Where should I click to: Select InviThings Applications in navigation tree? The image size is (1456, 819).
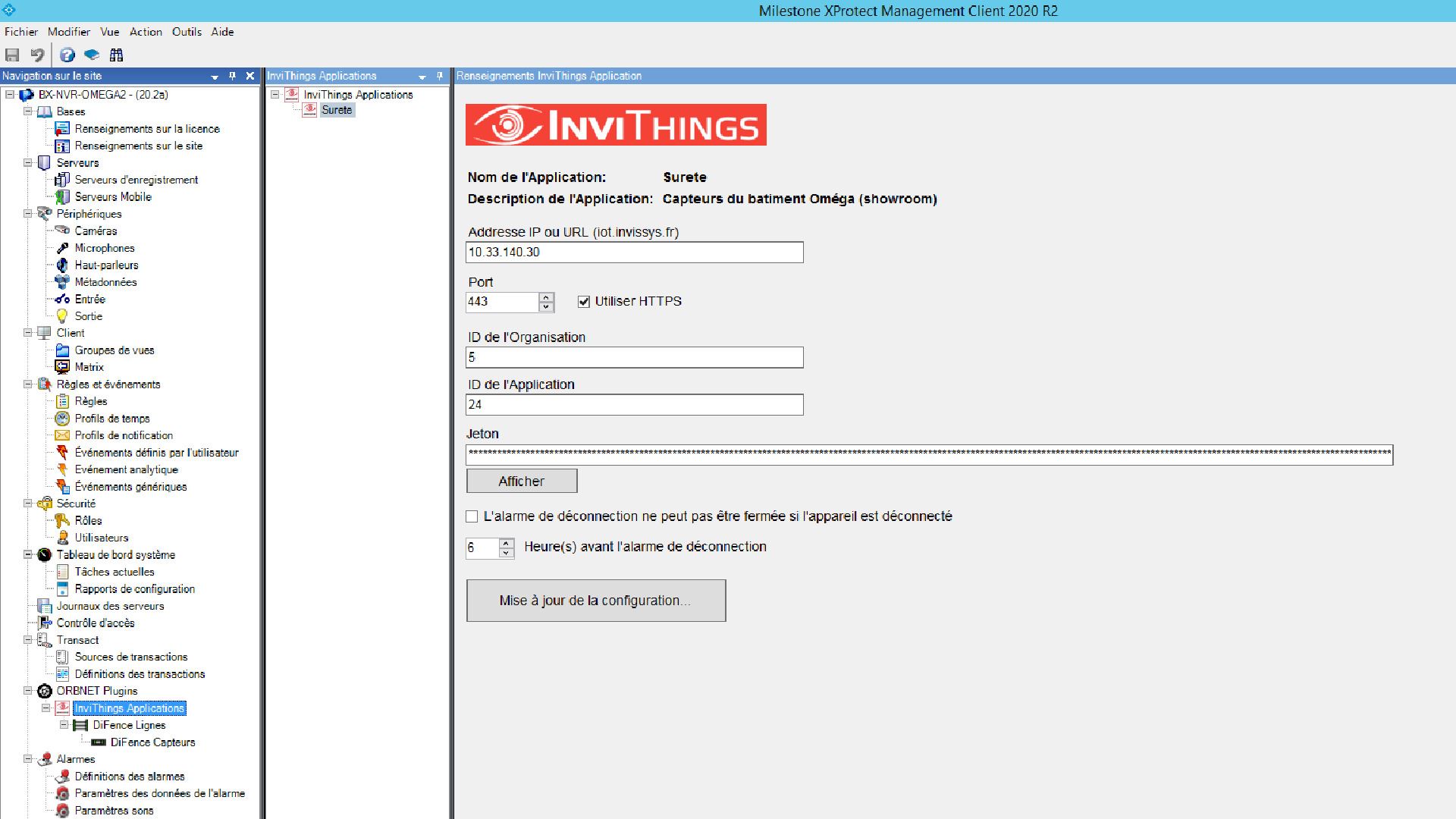click(130, 708)
